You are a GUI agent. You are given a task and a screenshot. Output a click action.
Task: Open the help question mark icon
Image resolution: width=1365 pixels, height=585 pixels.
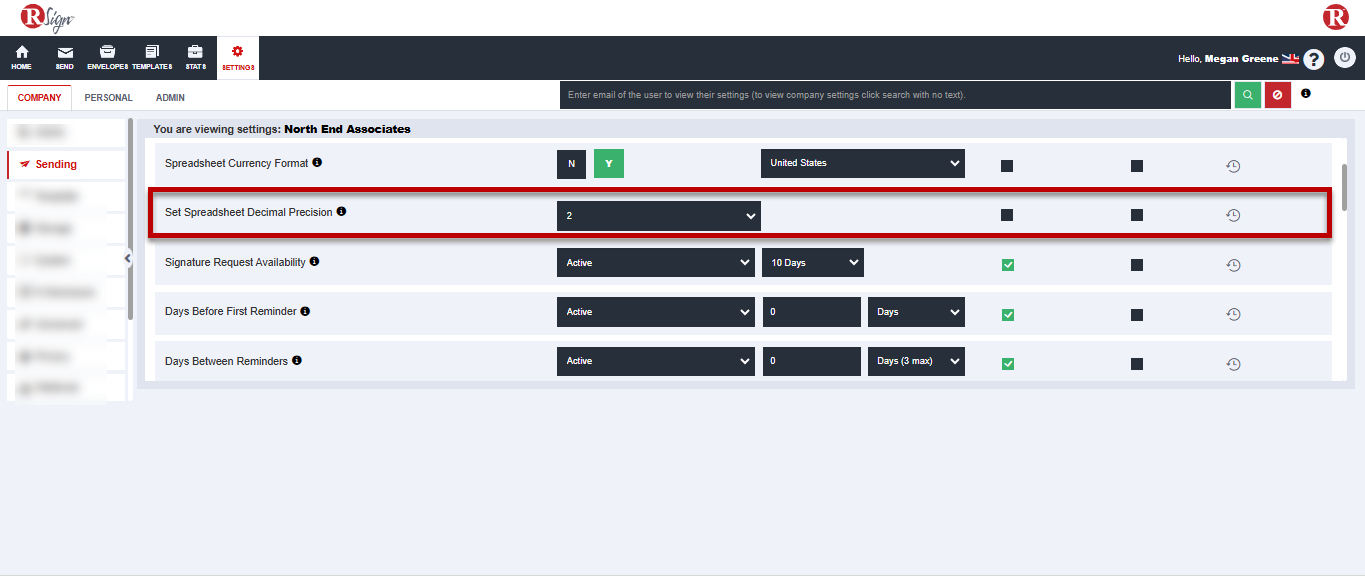pos(1314,59)
